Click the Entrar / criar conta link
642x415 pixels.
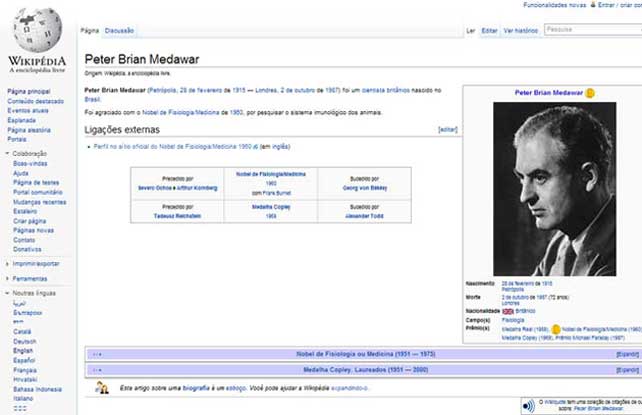[619, 5]
